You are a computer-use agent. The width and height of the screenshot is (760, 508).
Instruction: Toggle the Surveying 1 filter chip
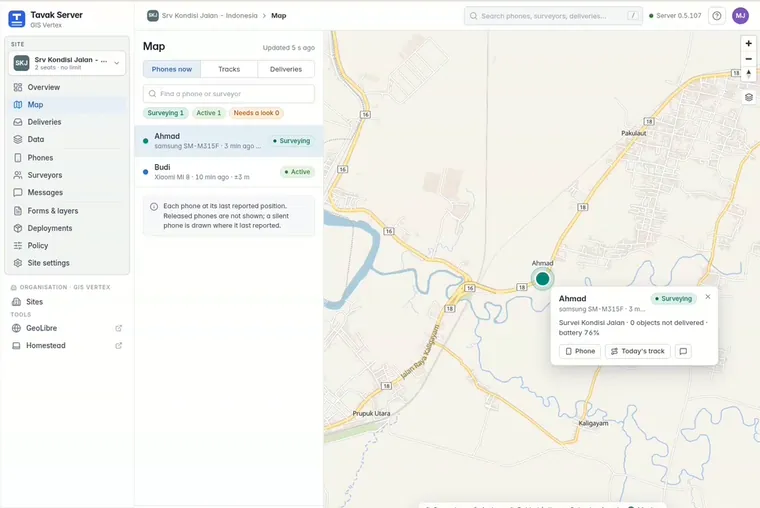coord(166,113)
